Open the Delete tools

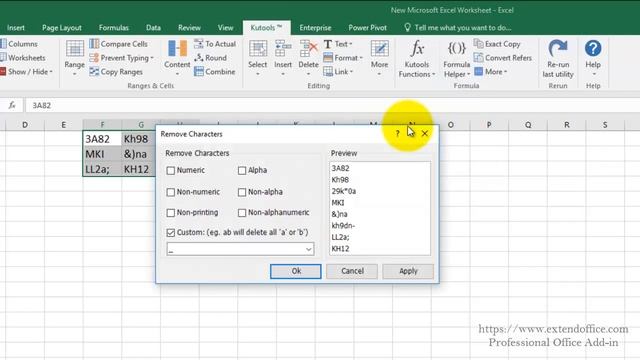point(308,58)
